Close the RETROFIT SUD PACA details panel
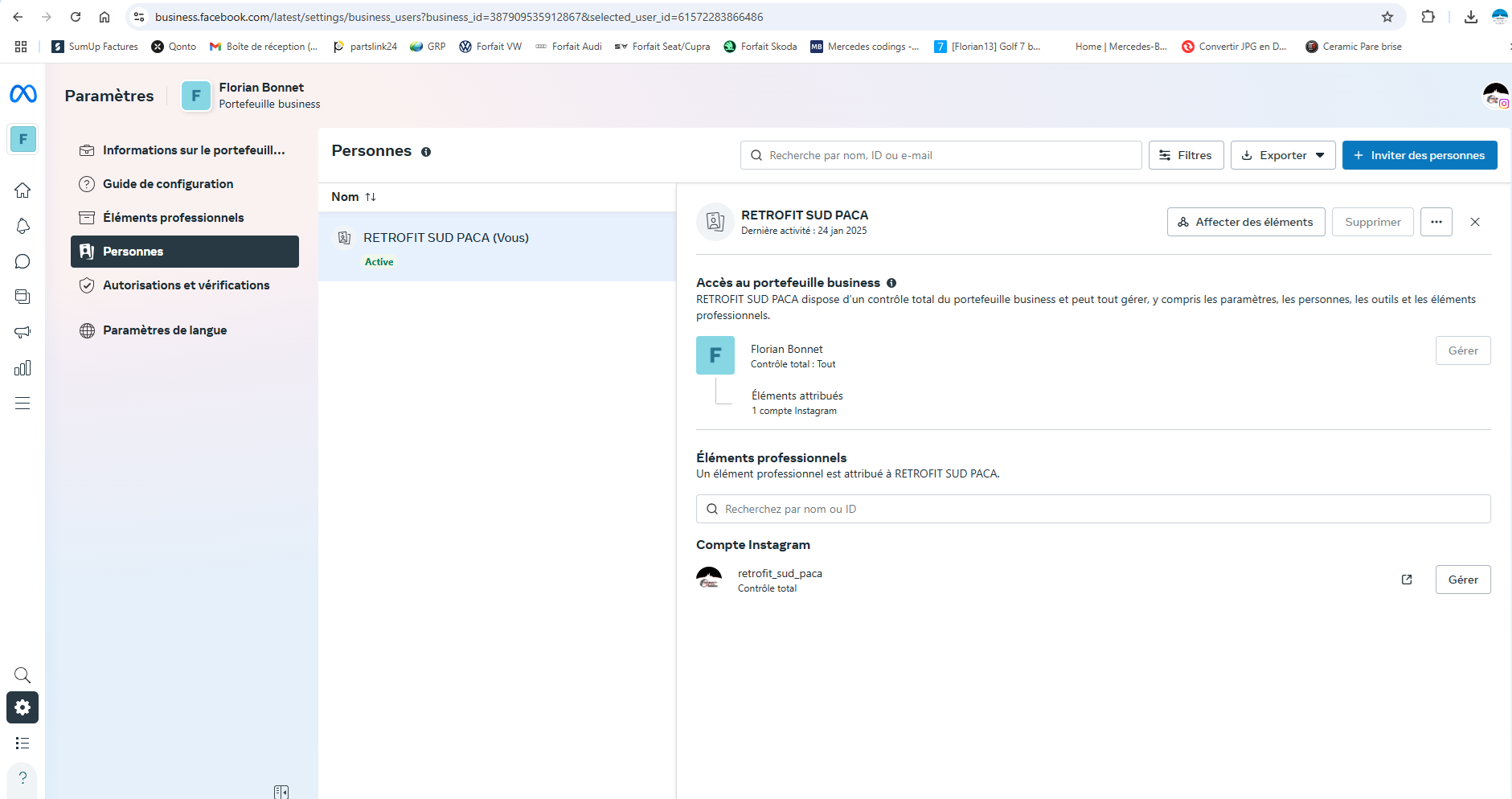 pos(1475,222)
